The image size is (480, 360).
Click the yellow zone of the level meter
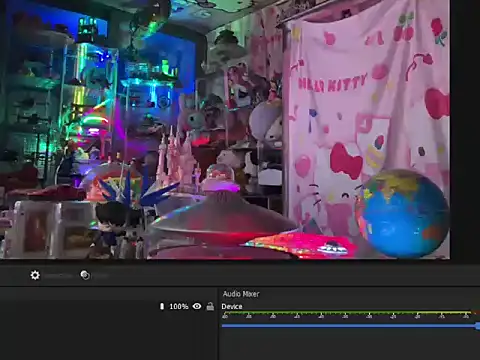coord(443,312)
